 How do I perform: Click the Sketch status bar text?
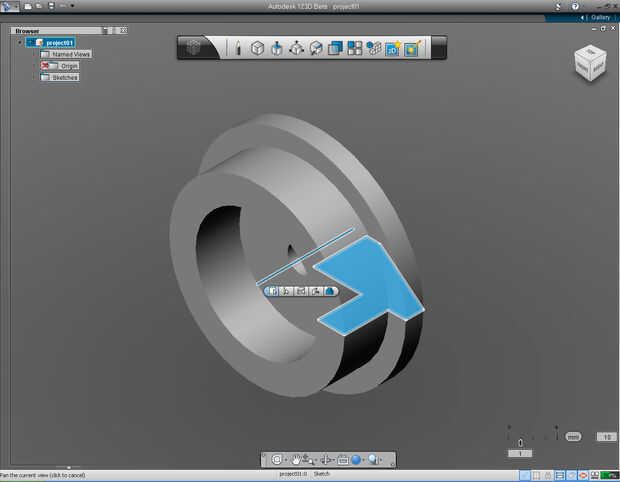tap(321, 474)
